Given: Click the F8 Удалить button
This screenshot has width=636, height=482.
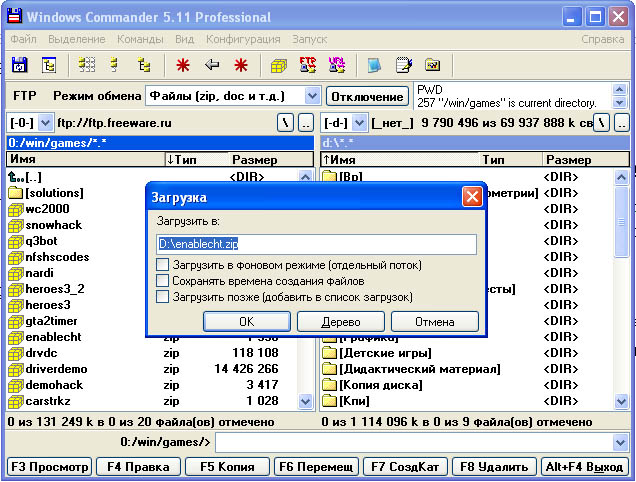Looking at the screenshot, I should pos(494,467).
